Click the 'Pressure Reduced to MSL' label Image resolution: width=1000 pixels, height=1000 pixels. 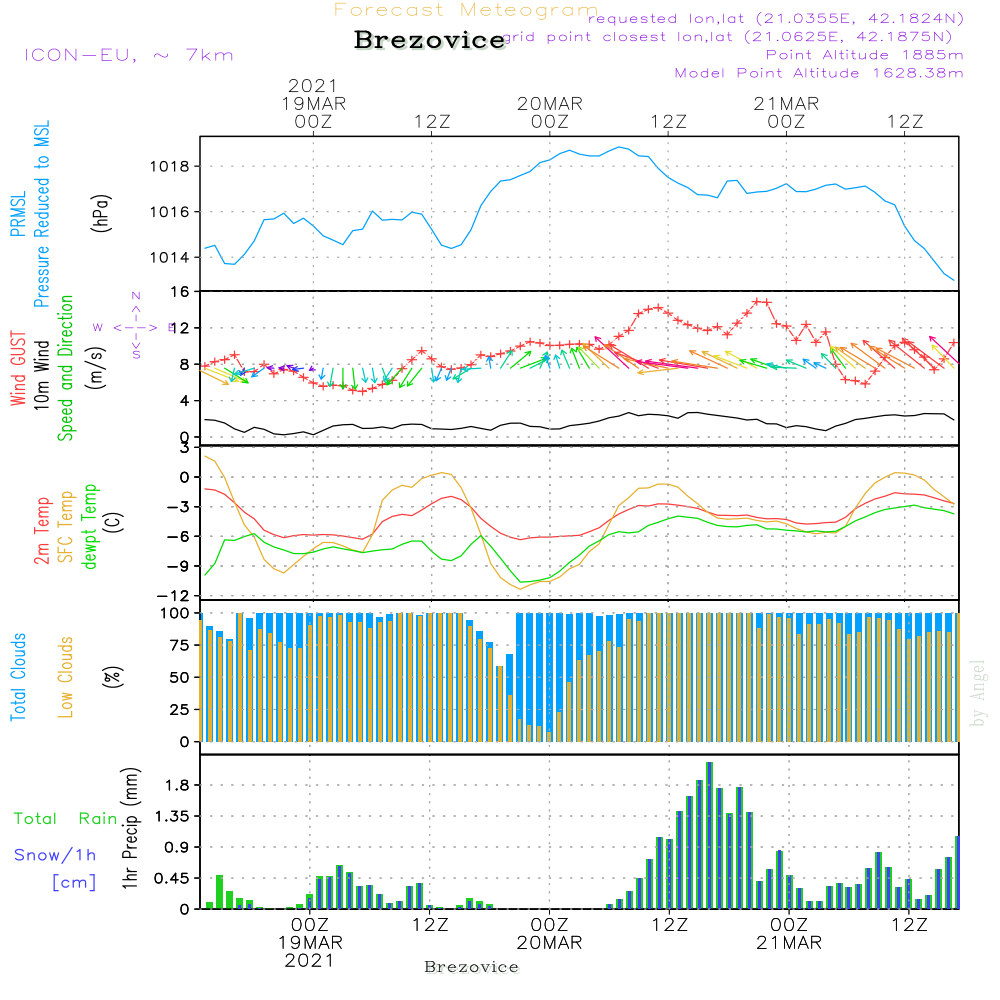click(x=41, y=214)
